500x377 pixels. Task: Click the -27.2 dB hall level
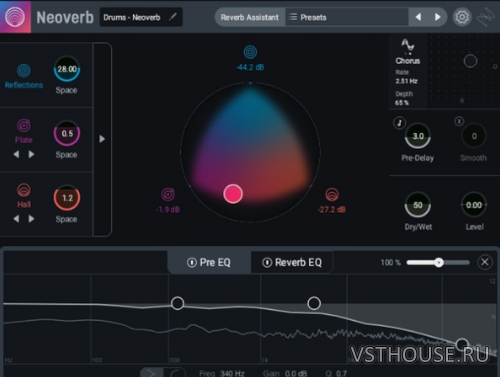pos(332,209)
